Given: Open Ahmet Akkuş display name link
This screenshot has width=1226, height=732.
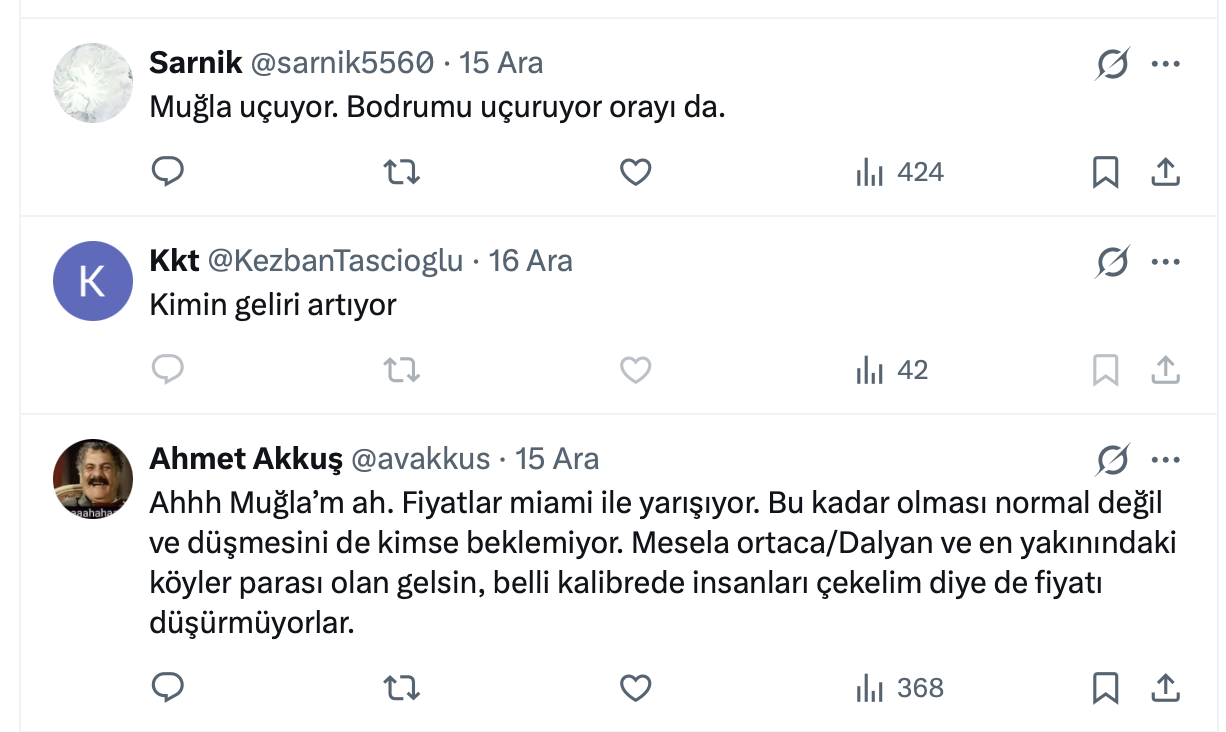Looking at the screenshot, I should coord(245,459).
